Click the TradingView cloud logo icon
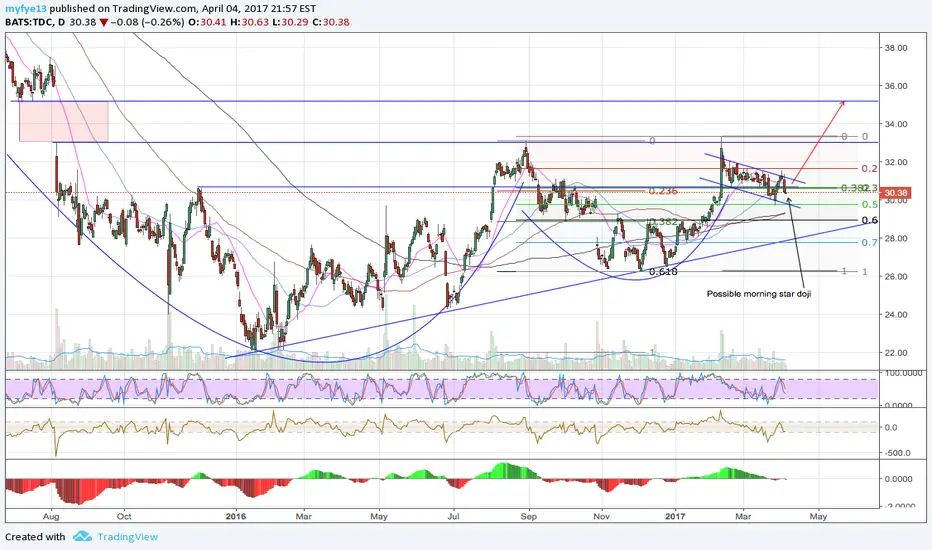Viewport: 932px width, 550px height. tap(82, 536)
